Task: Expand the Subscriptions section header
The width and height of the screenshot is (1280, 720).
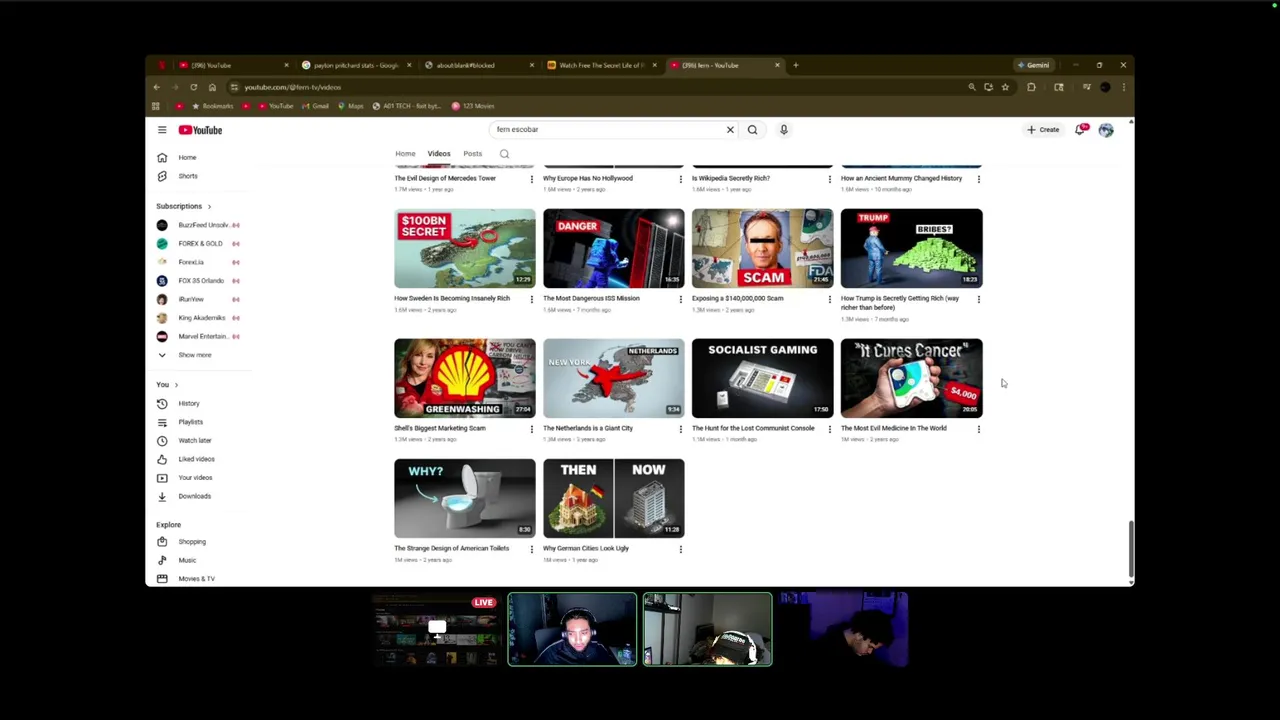Action: tap(183, 206)
